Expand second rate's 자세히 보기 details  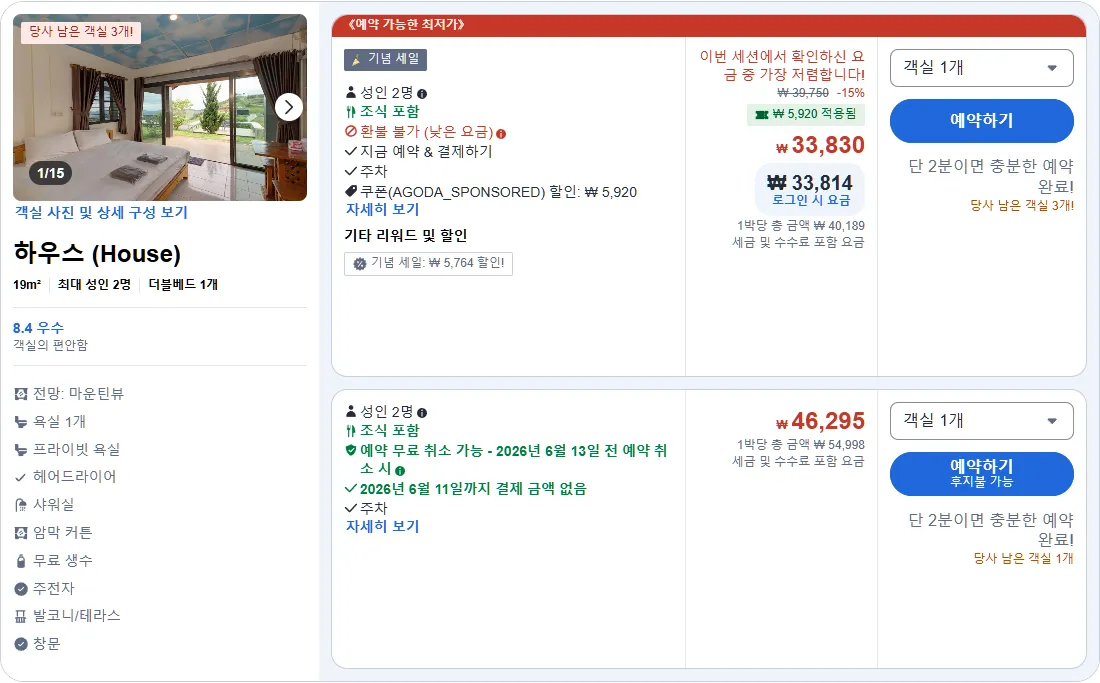(382, 526)
